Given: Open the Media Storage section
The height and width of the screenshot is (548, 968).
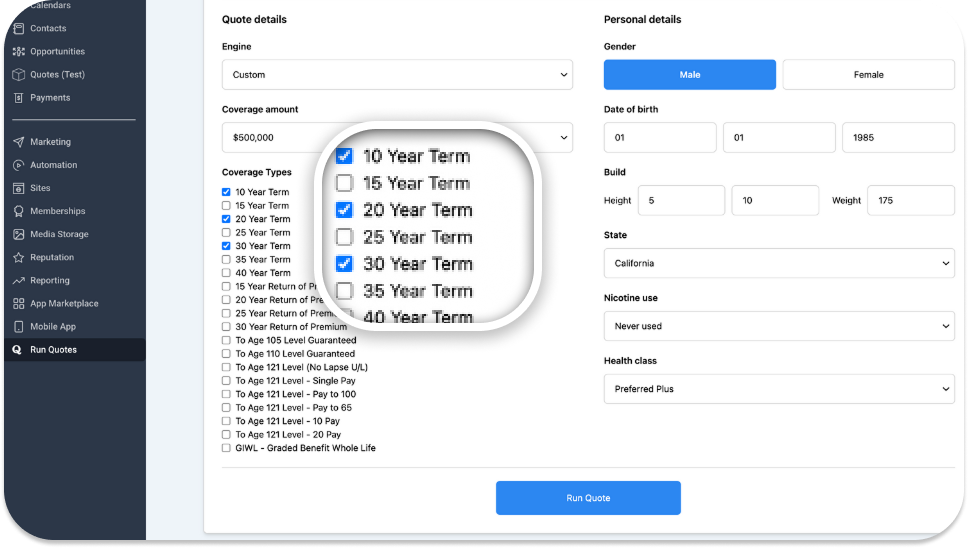Looking at the screenshot, I should coord(74,235).
